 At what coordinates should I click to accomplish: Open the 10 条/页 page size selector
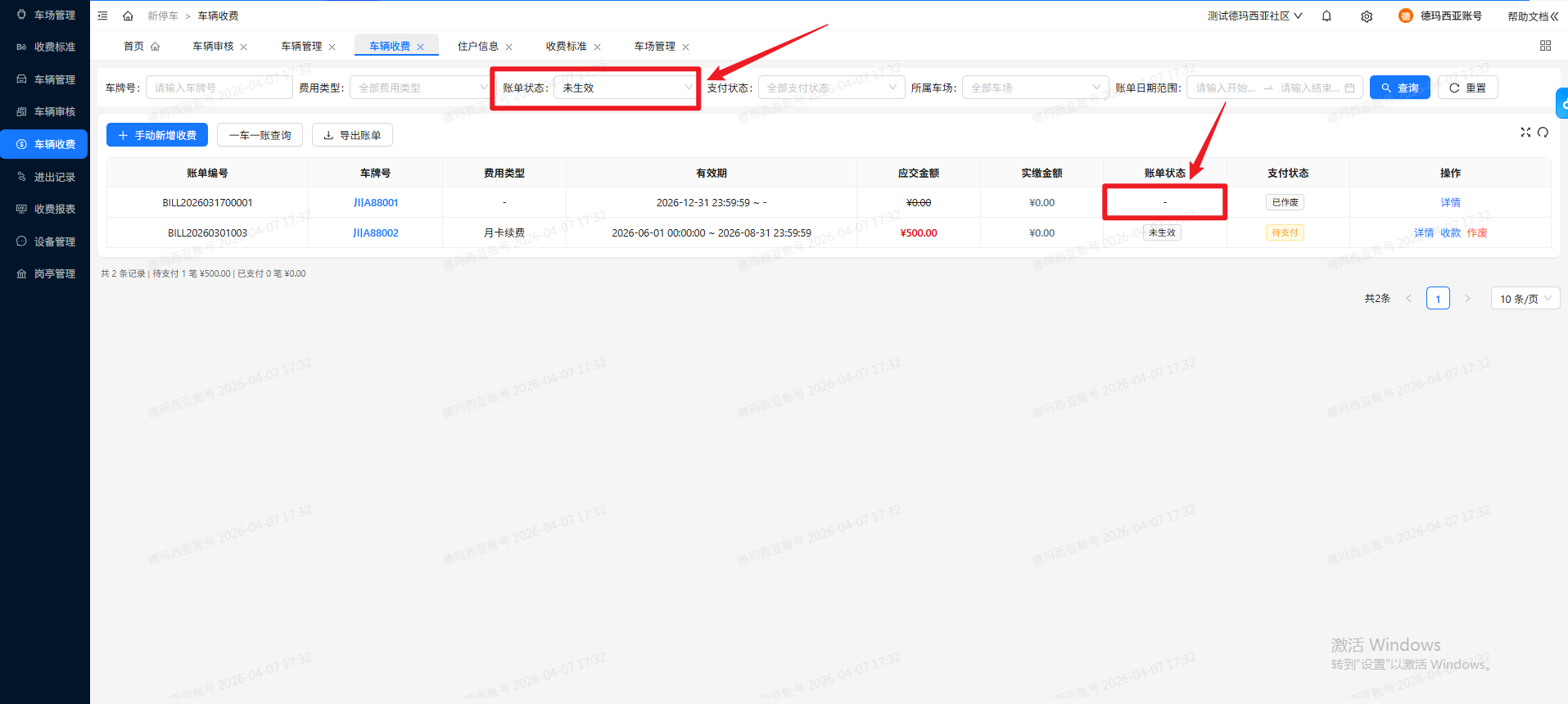[x=1525, y=299]
